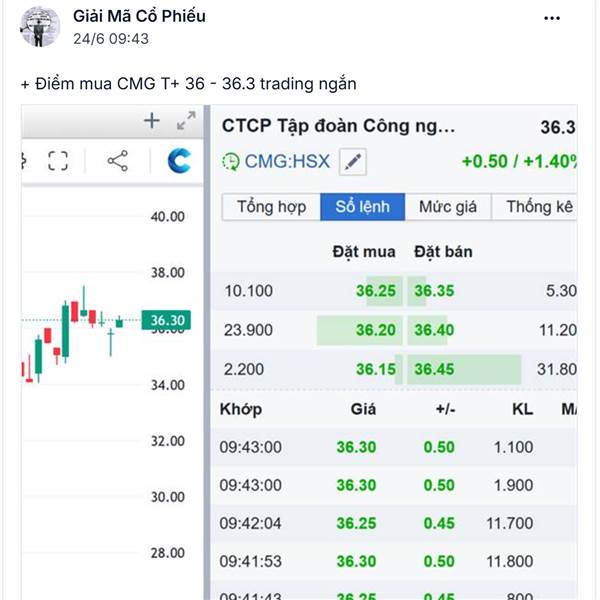Open the CMG:HSX ticker link
600x600 pixels.
287,161
